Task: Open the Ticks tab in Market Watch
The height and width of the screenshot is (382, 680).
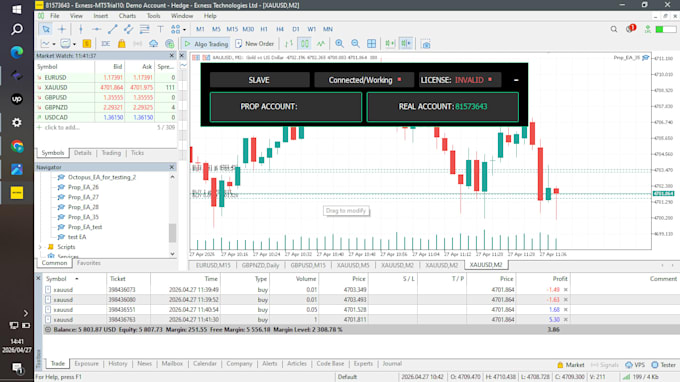Action: pos(137,153)
